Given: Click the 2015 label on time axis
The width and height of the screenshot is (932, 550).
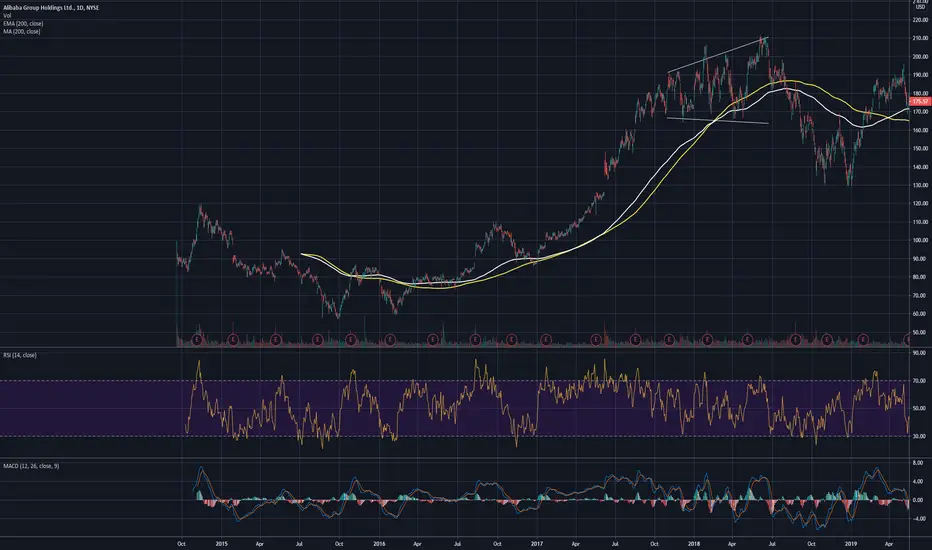Looking at the screenshot, I should coord(222,543).
